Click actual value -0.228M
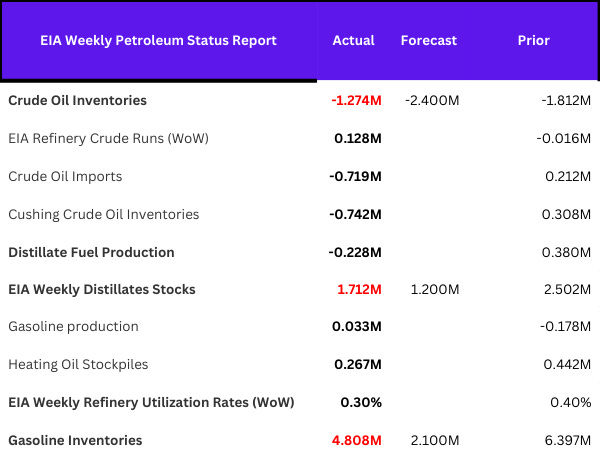Screen dimensions: 600x450 point(355,252)
